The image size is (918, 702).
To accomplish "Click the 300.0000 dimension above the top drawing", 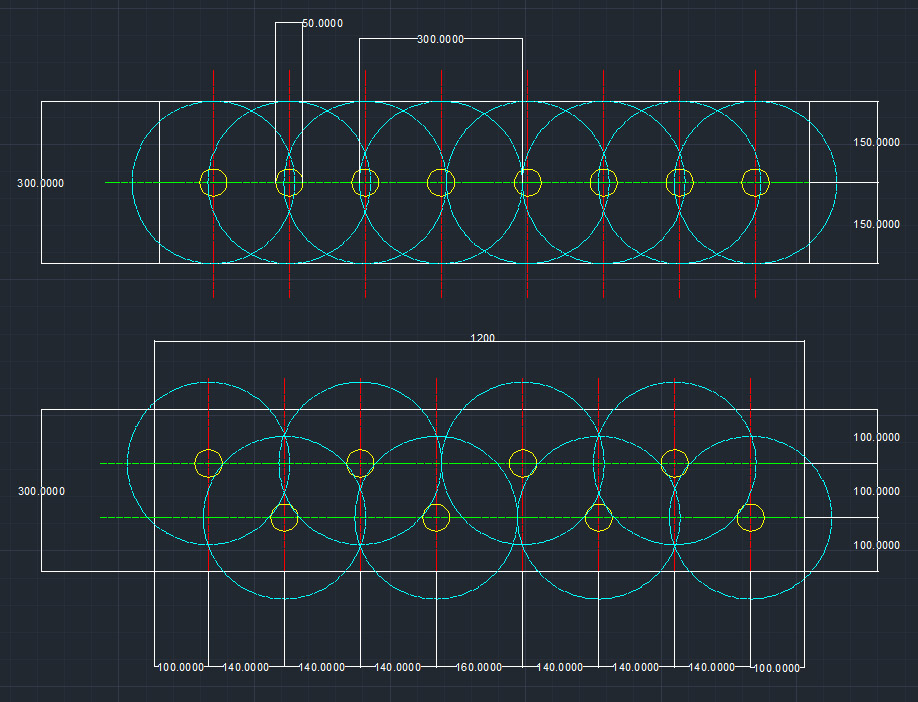I will pyautogui.click(x=440, y=39).
